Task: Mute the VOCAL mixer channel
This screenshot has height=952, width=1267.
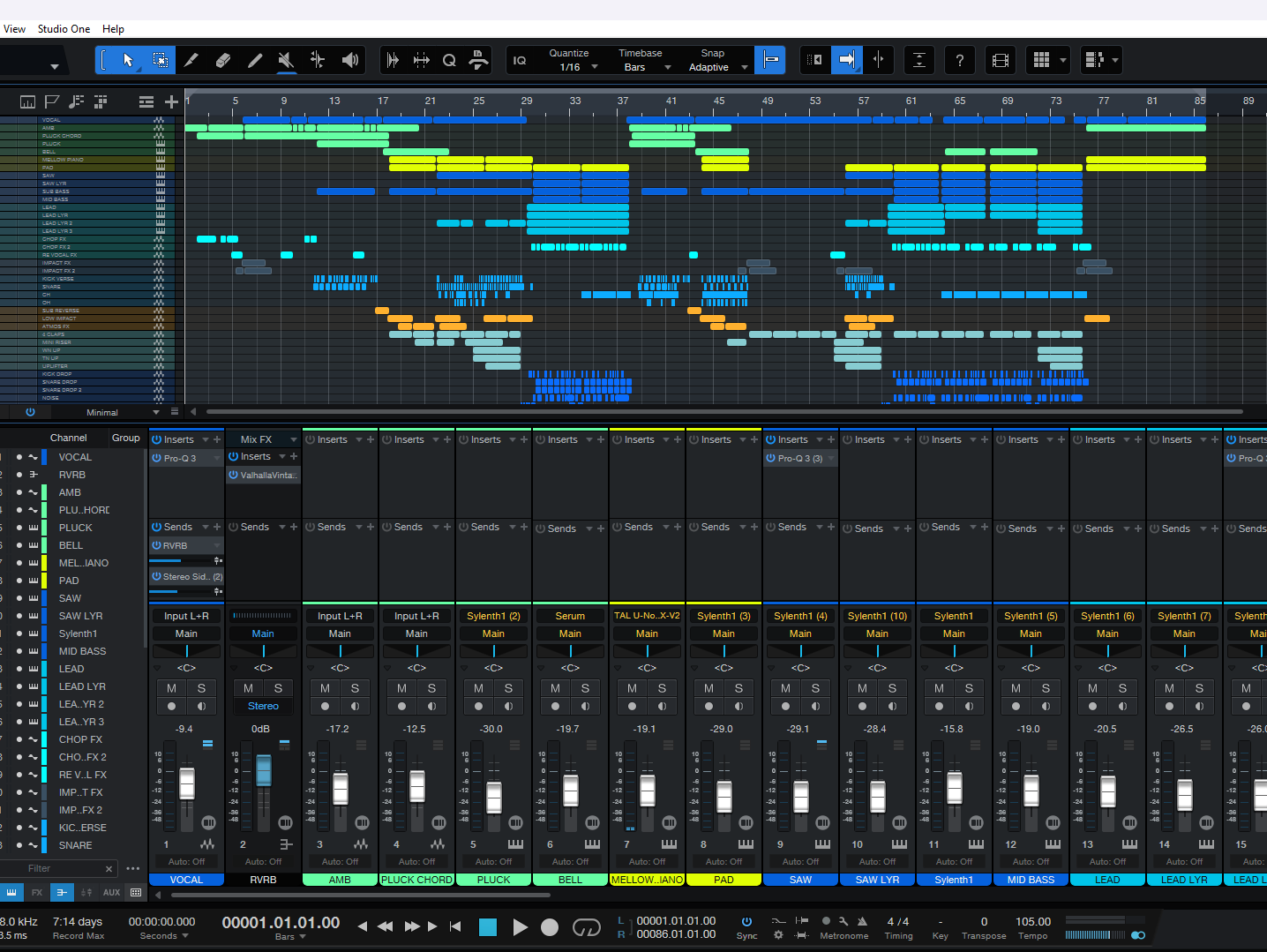Action: (171, 688)
